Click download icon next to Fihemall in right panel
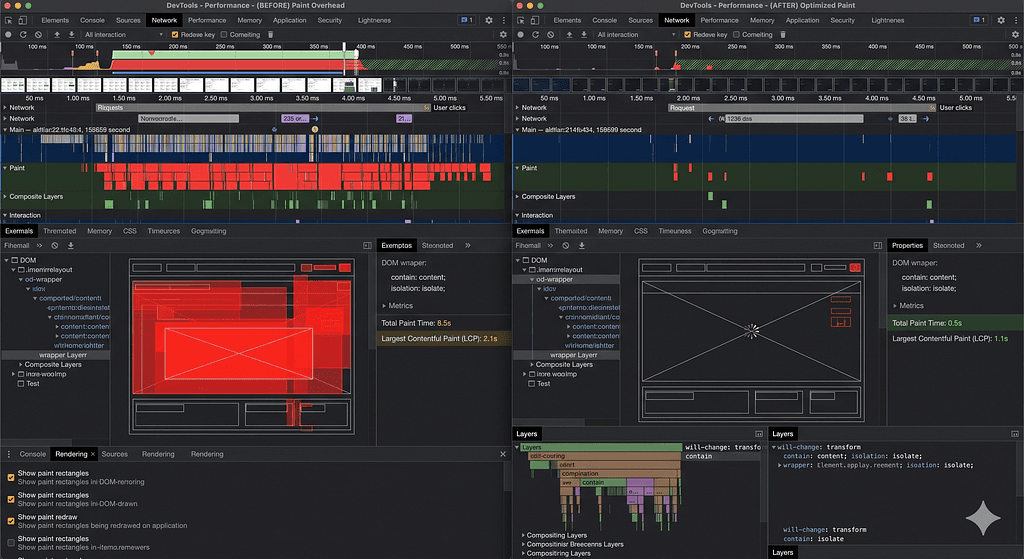 coord(581,246)
